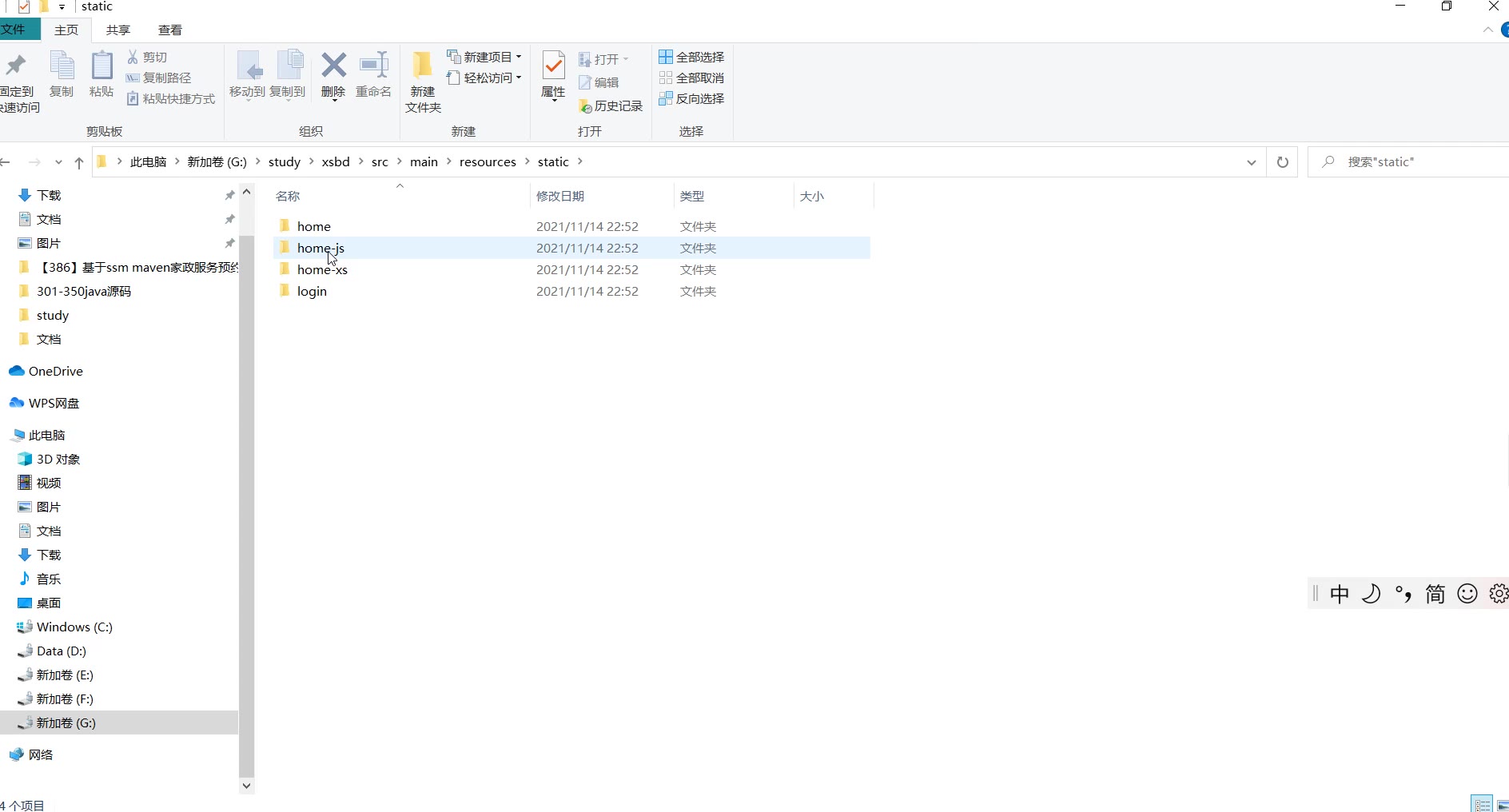Click the emoji smiley icon on IME bar

(x=1467, y=593)
